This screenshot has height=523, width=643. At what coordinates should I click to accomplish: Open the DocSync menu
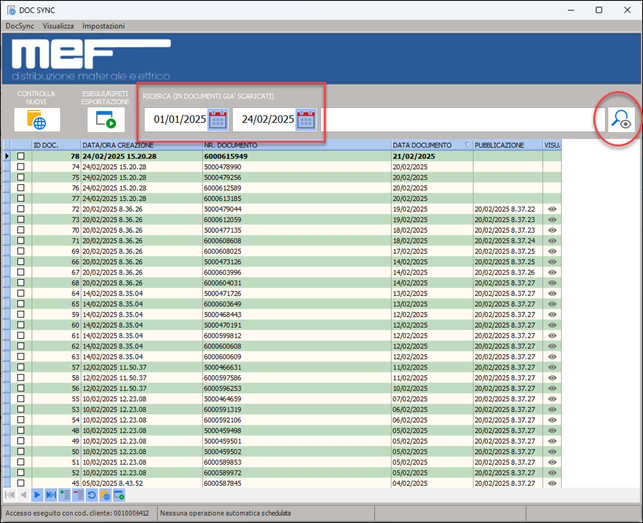point(20,26)
